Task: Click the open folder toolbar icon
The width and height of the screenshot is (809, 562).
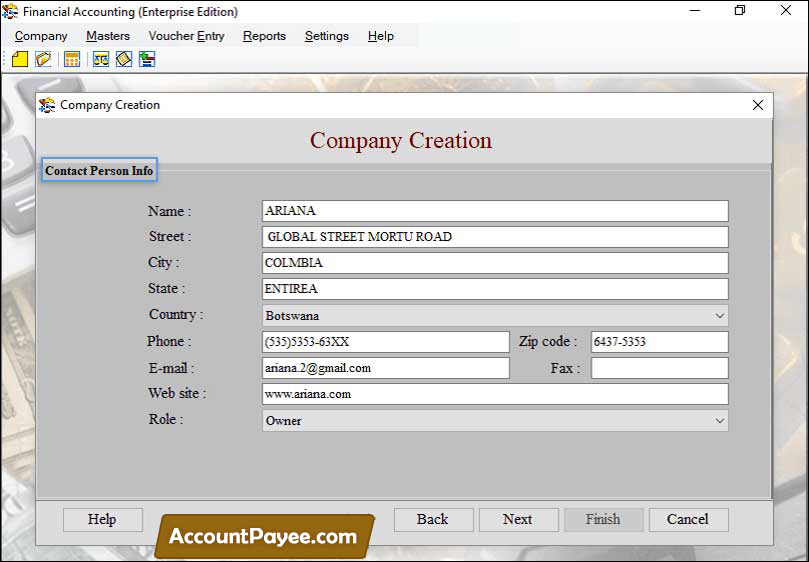Action: coord(43,59)
